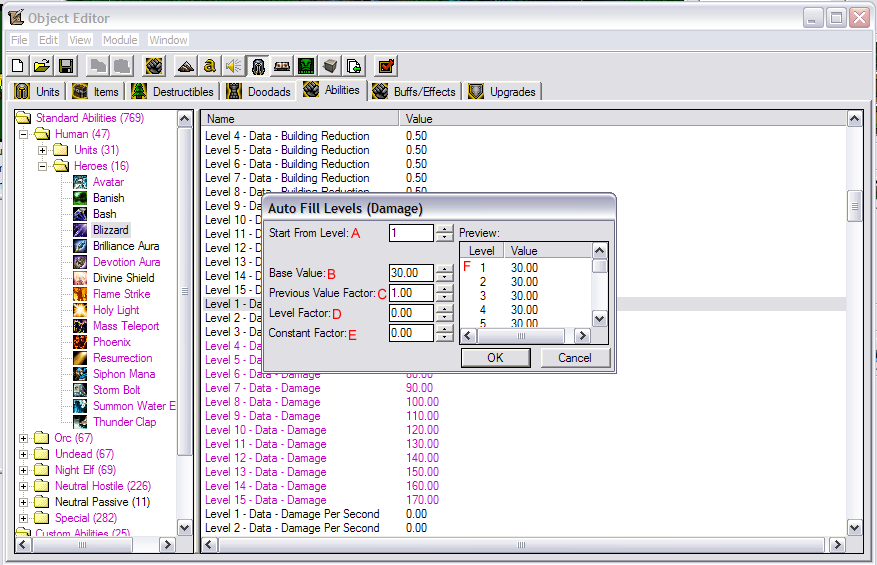Click the New file toolbar icon
This screenshot has width=877, height=565.
click(x=18, y=66)
